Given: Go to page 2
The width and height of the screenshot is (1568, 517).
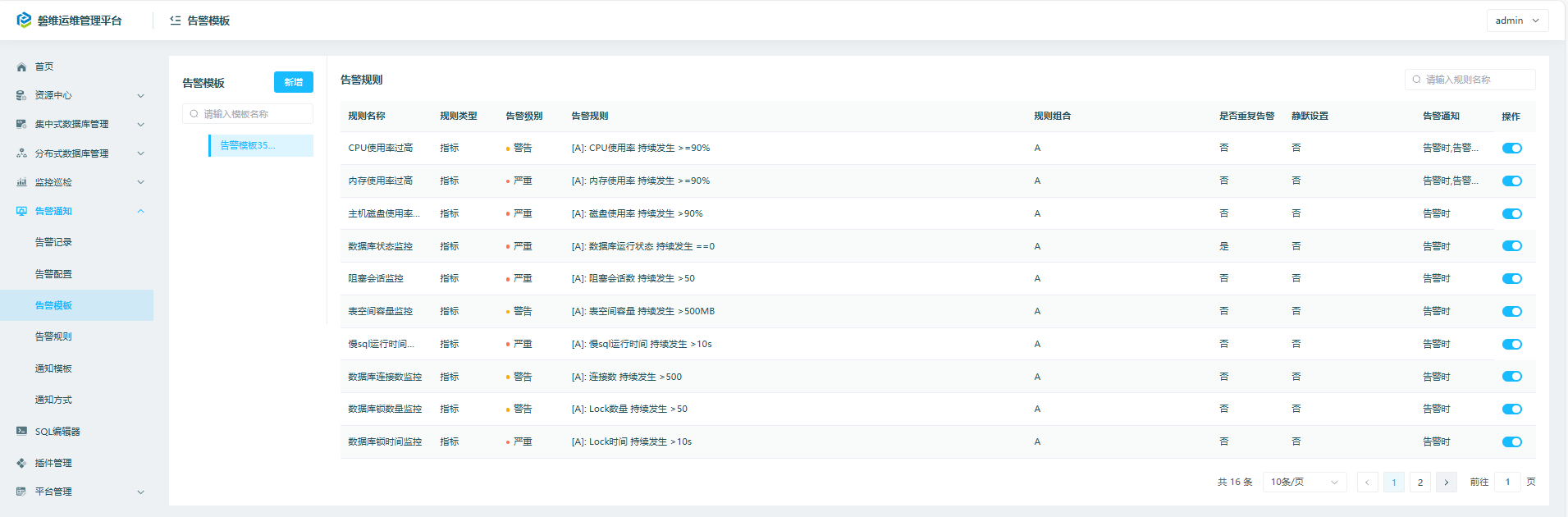Looking at the screenshot, I should 1420,483.
